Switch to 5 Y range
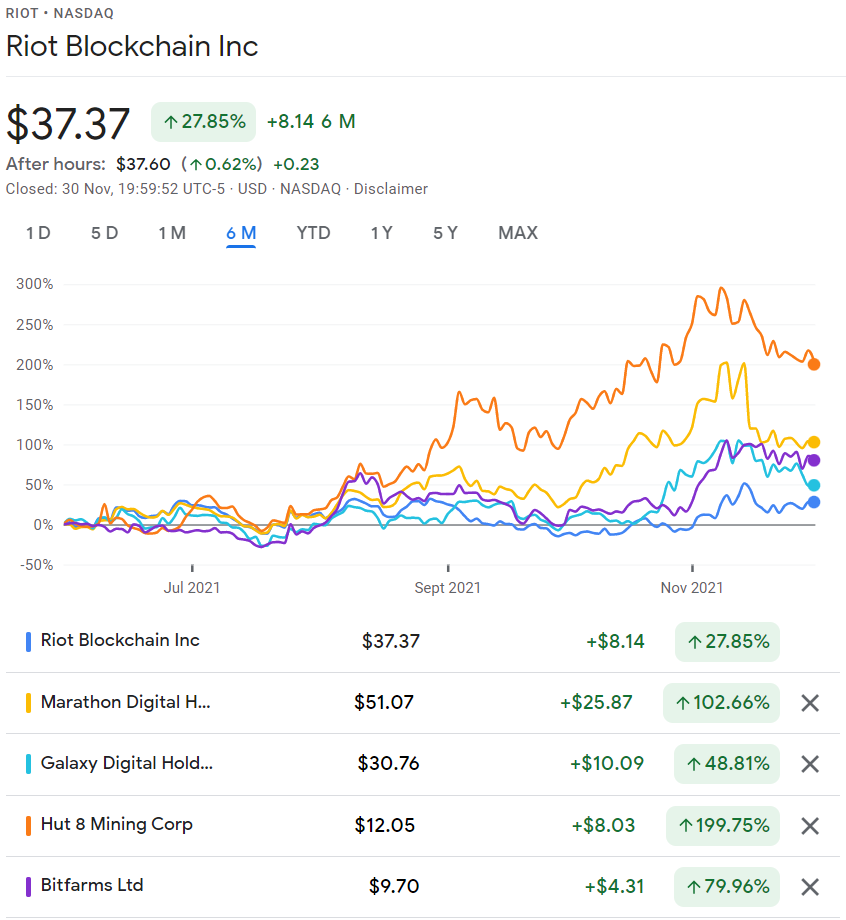Screen dimensions: 846x920 (445, 233)
